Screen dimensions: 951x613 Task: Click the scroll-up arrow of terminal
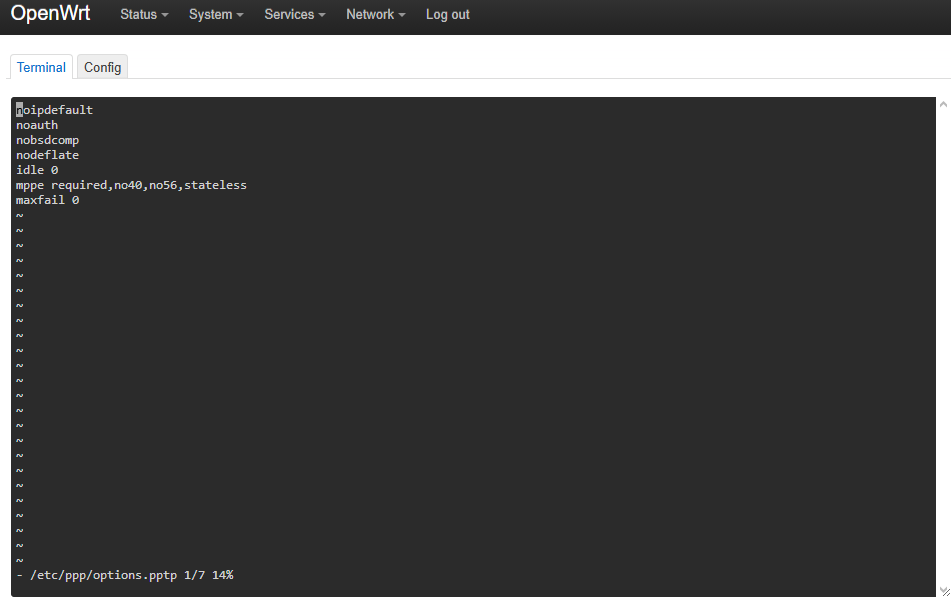944,105
